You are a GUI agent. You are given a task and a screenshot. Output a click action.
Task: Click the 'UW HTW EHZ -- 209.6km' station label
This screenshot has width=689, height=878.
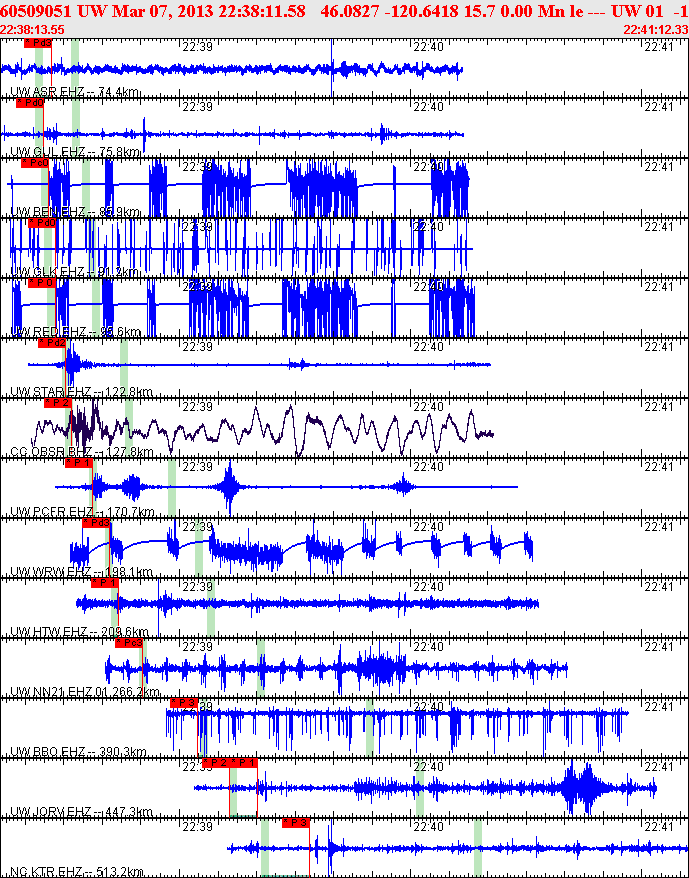coord(80,632)
